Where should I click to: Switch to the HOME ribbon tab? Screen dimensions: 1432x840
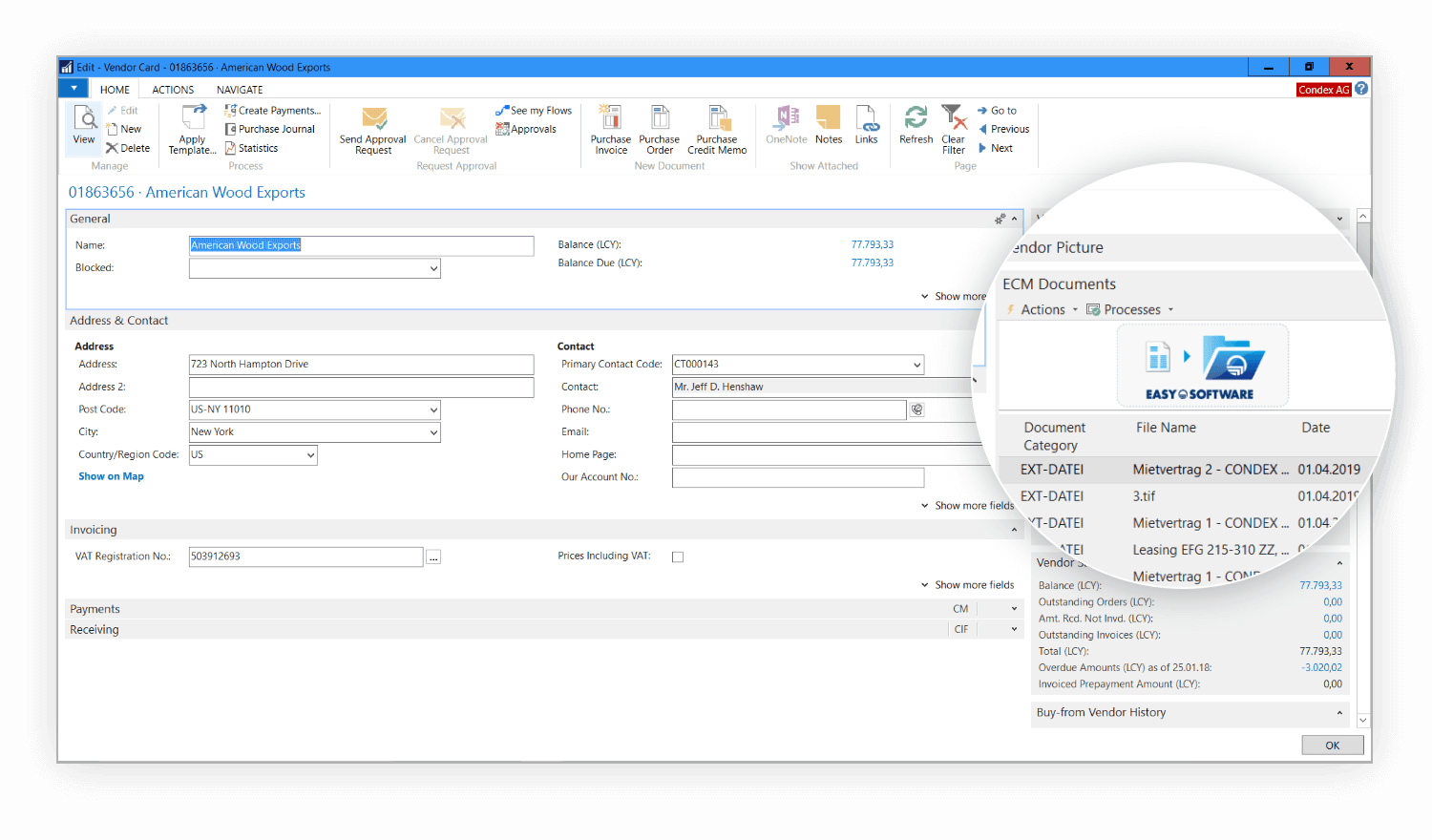(115, 90)
